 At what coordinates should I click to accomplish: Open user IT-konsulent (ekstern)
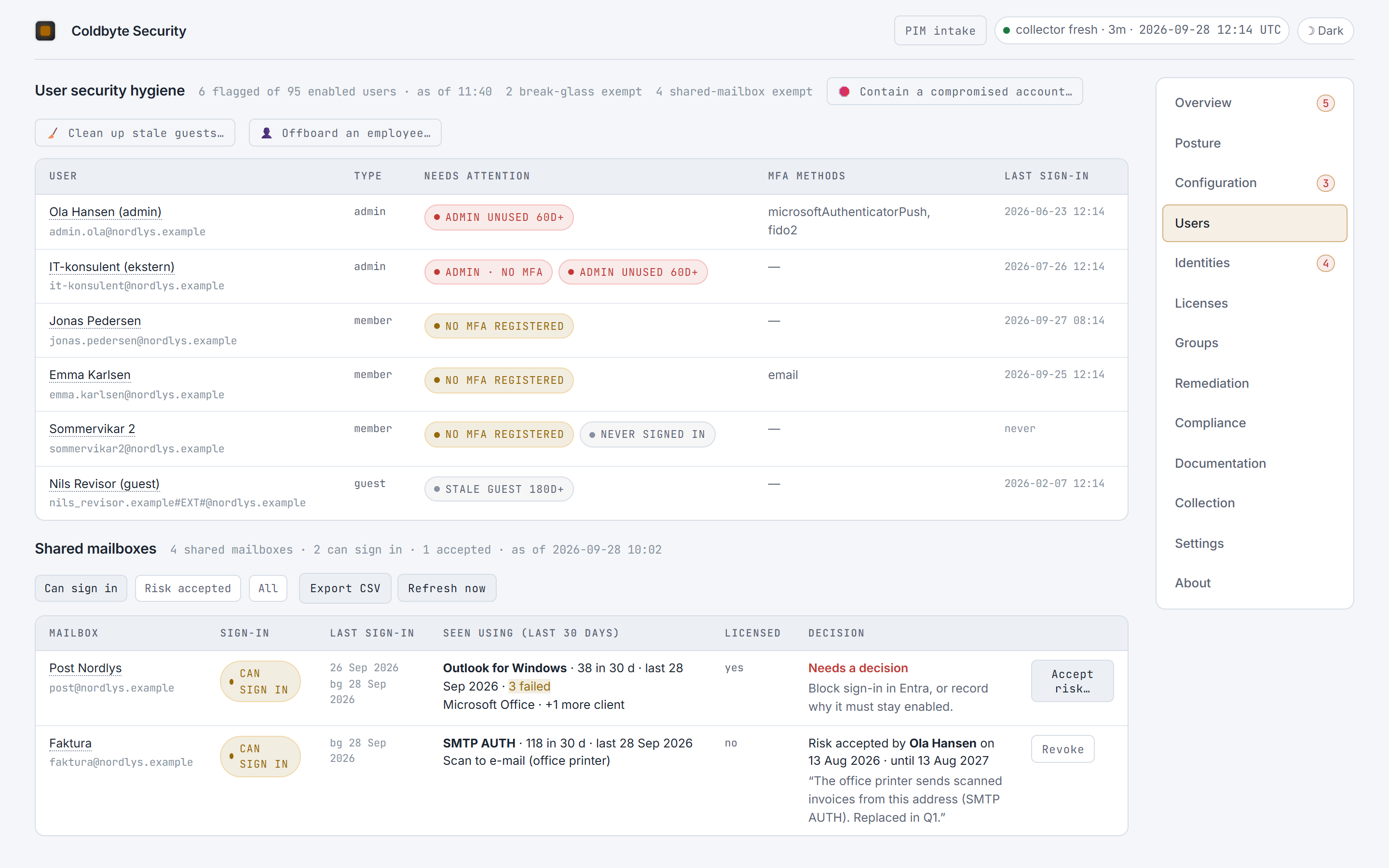111,267
